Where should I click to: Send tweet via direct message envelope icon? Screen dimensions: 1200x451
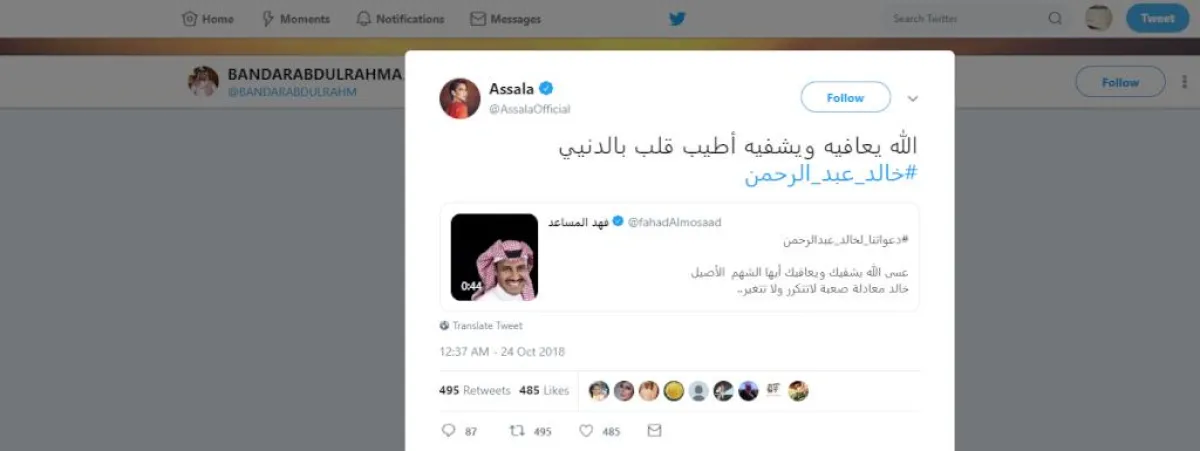coord(655,431)
